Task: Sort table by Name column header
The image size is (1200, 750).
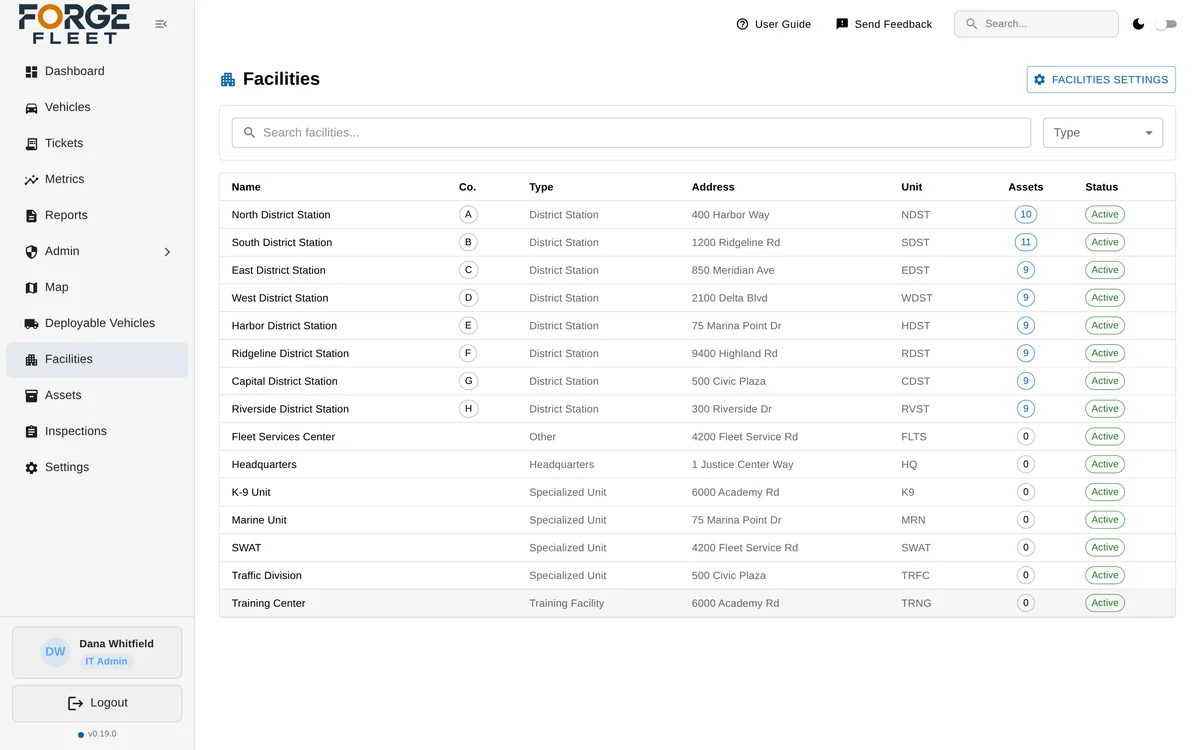Action: coord(246,187)
